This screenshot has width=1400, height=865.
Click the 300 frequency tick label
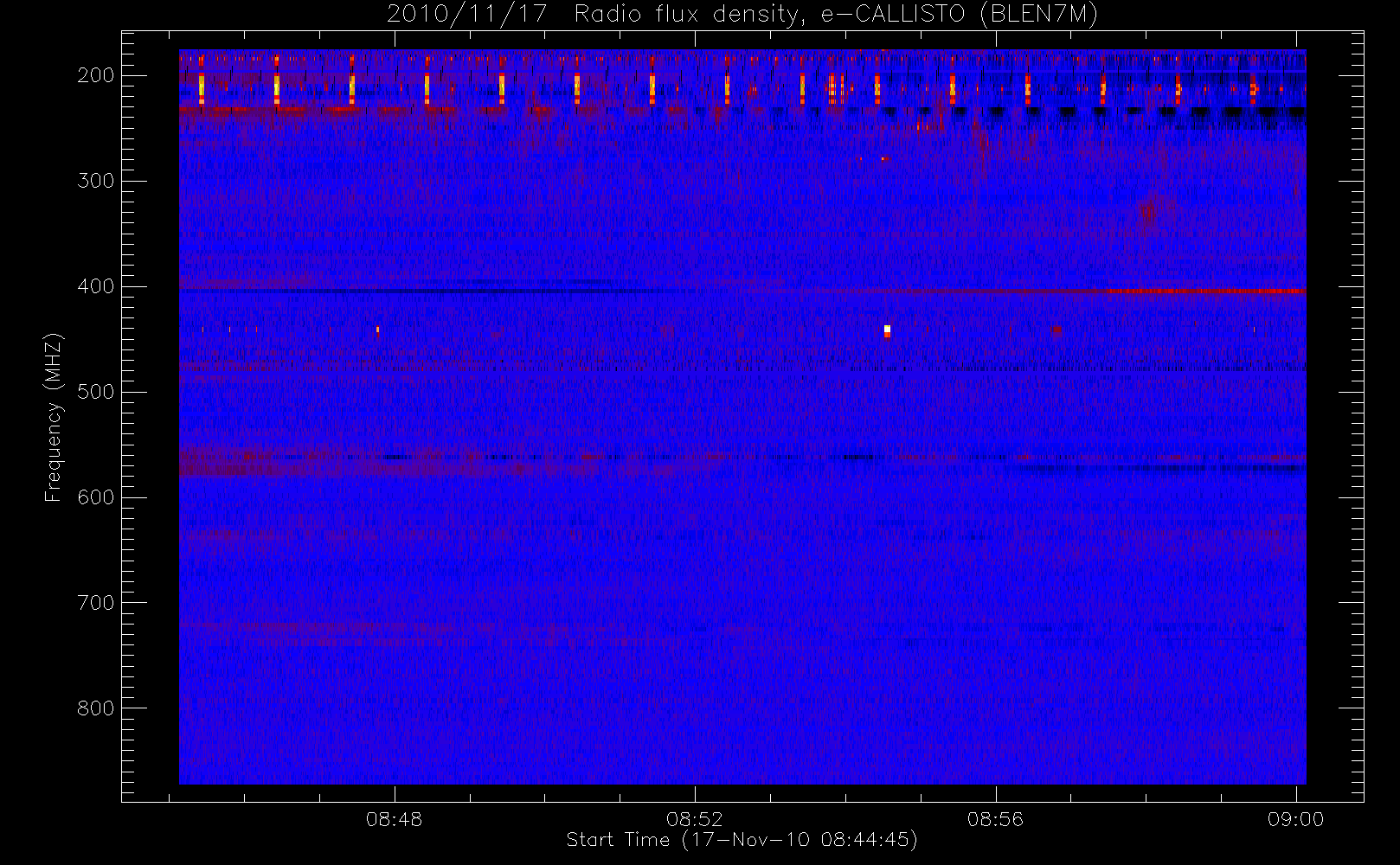(x=96, y=181)
